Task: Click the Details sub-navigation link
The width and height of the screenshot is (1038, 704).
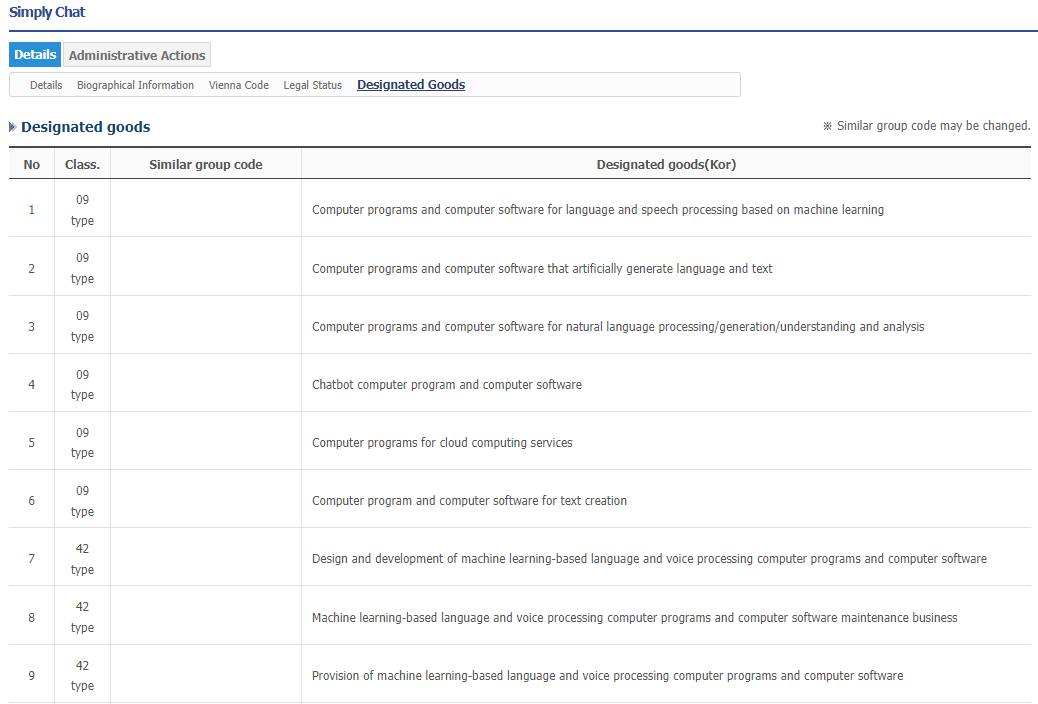Action: pos(46,86)
